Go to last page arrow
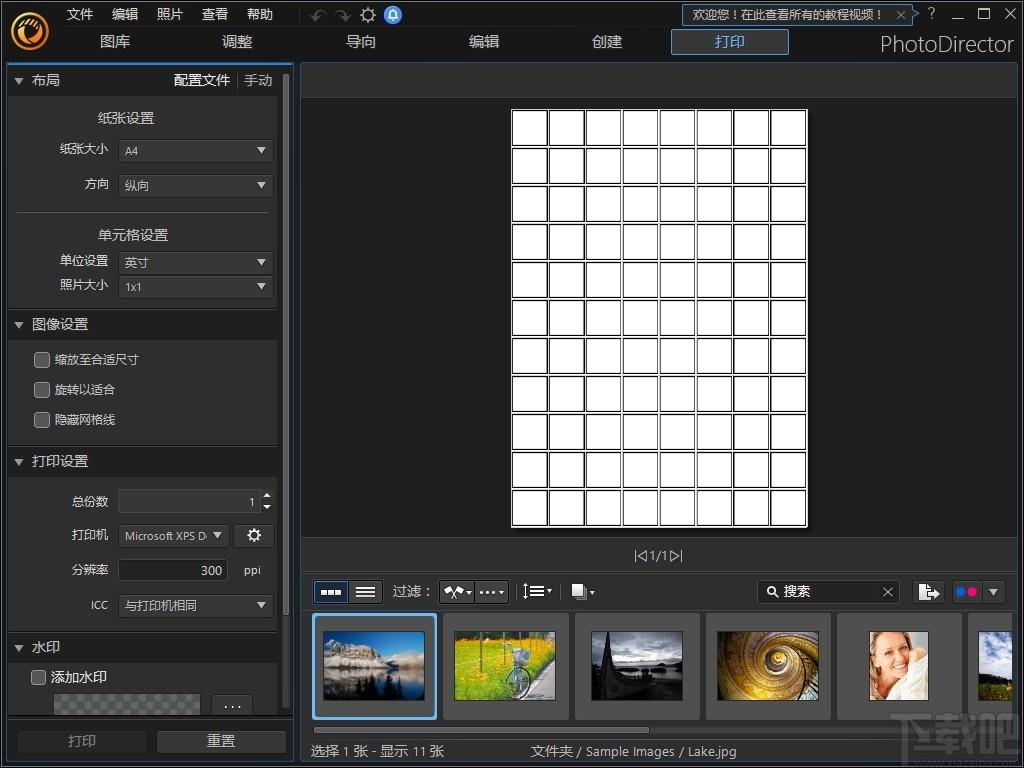Image resolution: width=1024 pixels, height=768 pixels. pyautogui.click(x=677, y=556)
